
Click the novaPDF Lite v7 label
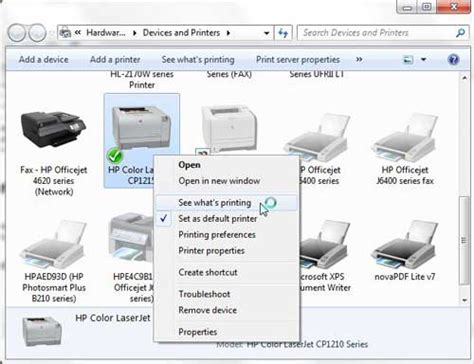(405, 277)
